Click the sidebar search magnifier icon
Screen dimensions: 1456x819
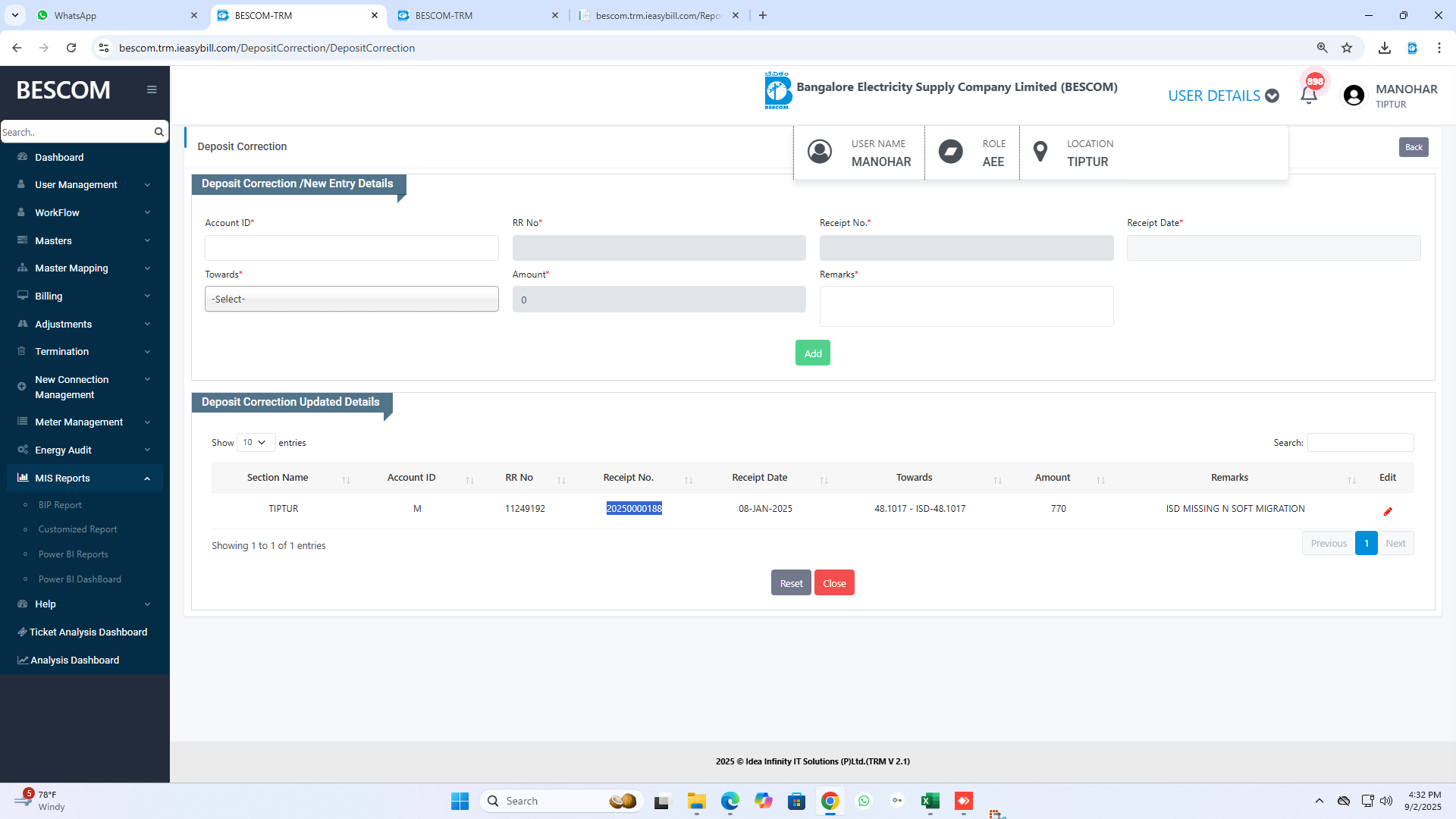[x=158, y=132]
